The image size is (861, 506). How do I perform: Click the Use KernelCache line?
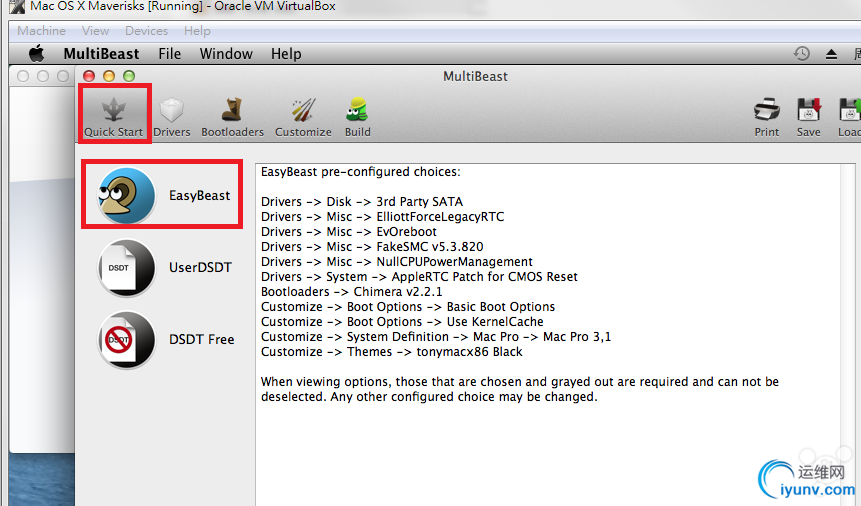point(402,321)
